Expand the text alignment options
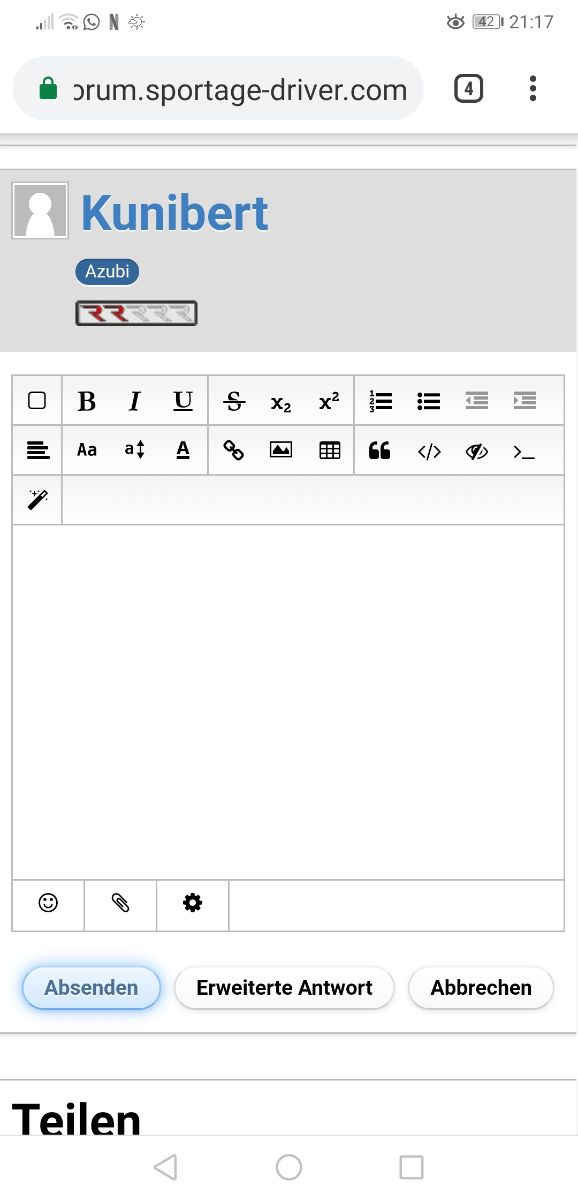This screenshot has height=1200, width=578. pyautogui.click(x=37, y=450)
